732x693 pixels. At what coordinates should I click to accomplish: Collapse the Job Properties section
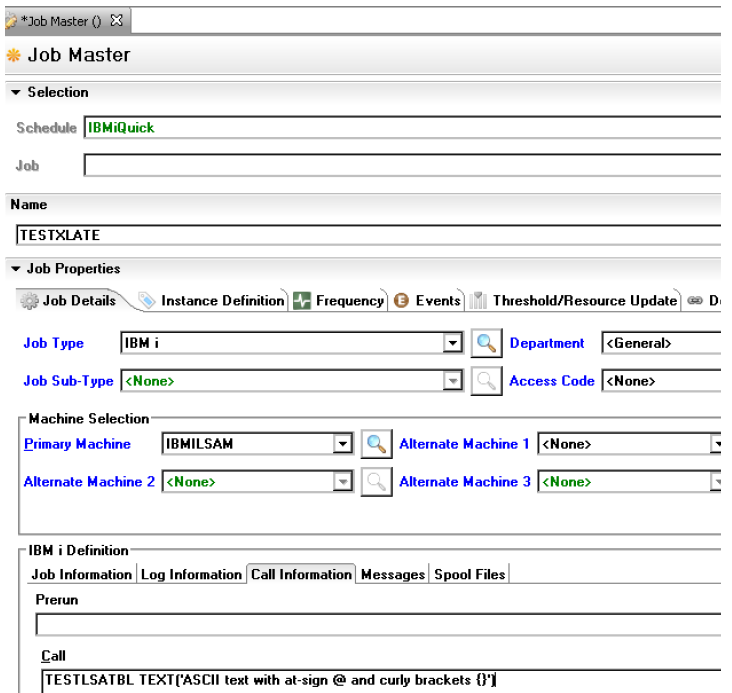(15, 269)
